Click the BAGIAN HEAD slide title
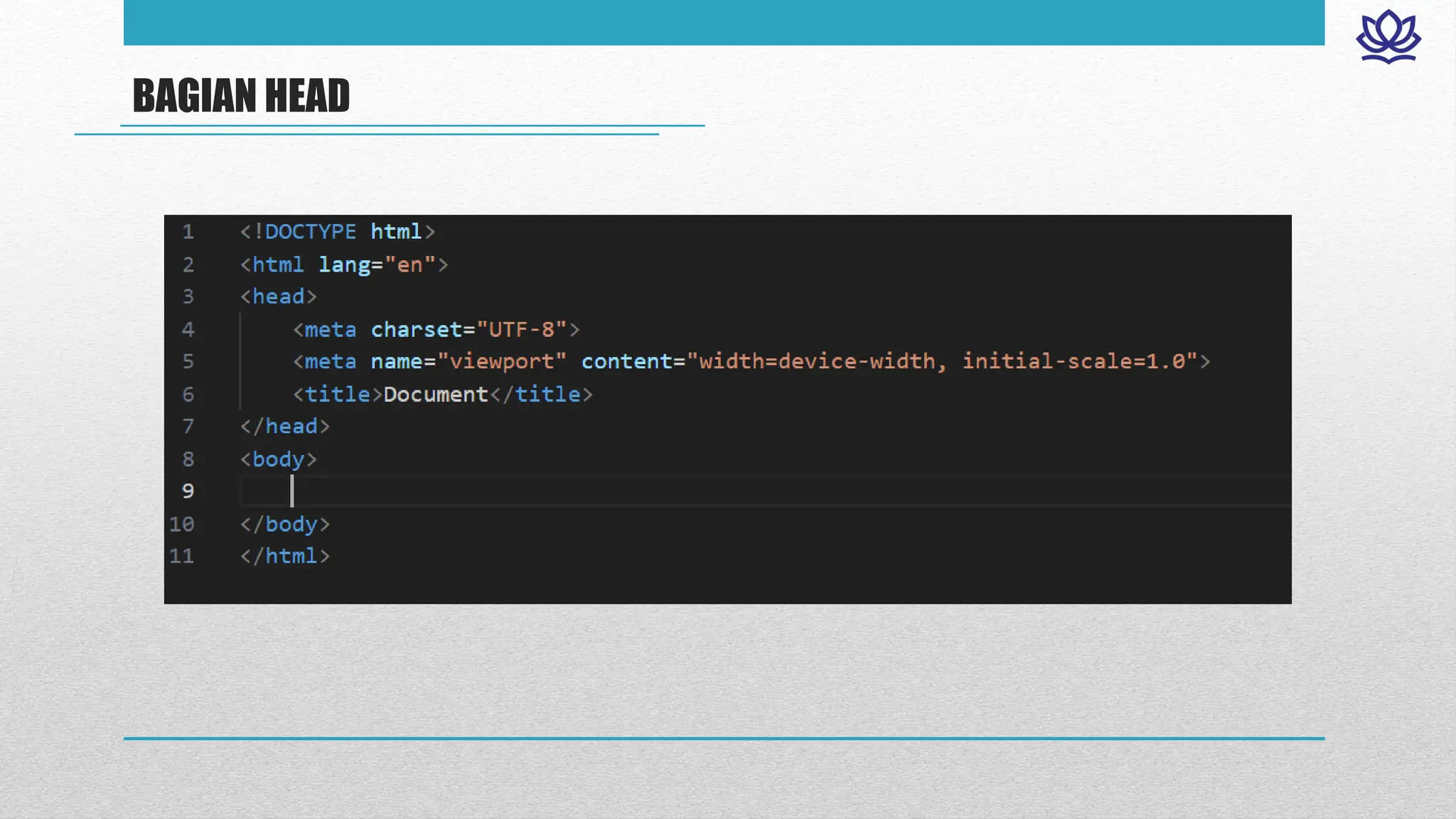 pos(241,96)
